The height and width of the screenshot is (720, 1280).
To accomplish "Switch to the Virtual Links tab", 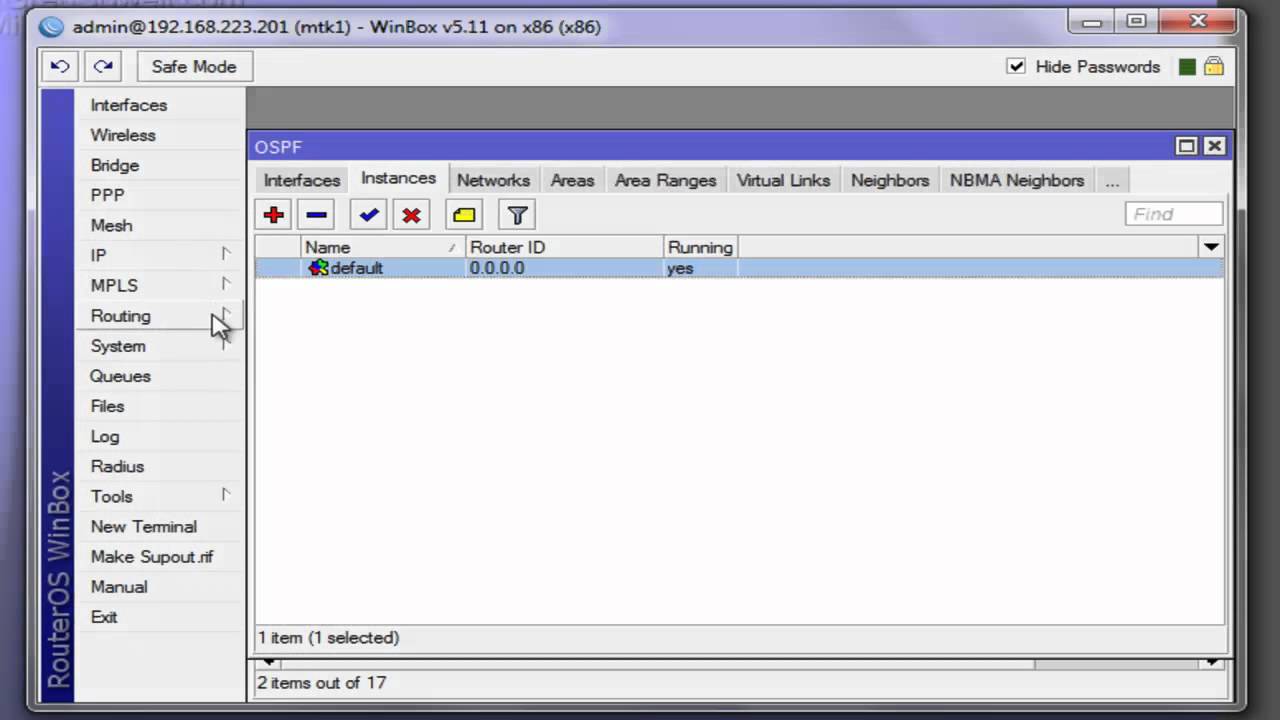I will coord(783,181).
